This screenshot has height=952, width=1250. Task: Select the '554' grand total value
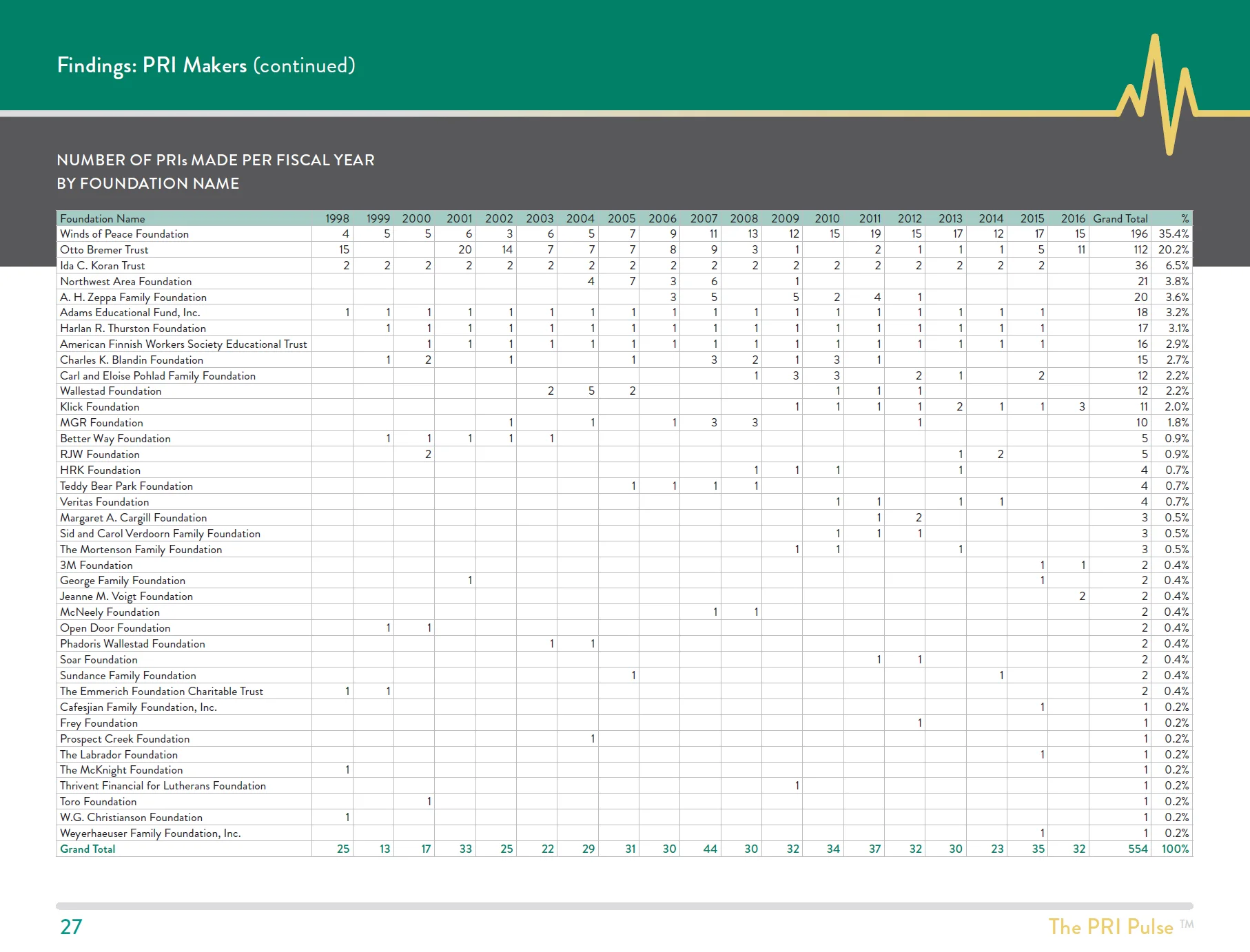(x=1138, y=849)
